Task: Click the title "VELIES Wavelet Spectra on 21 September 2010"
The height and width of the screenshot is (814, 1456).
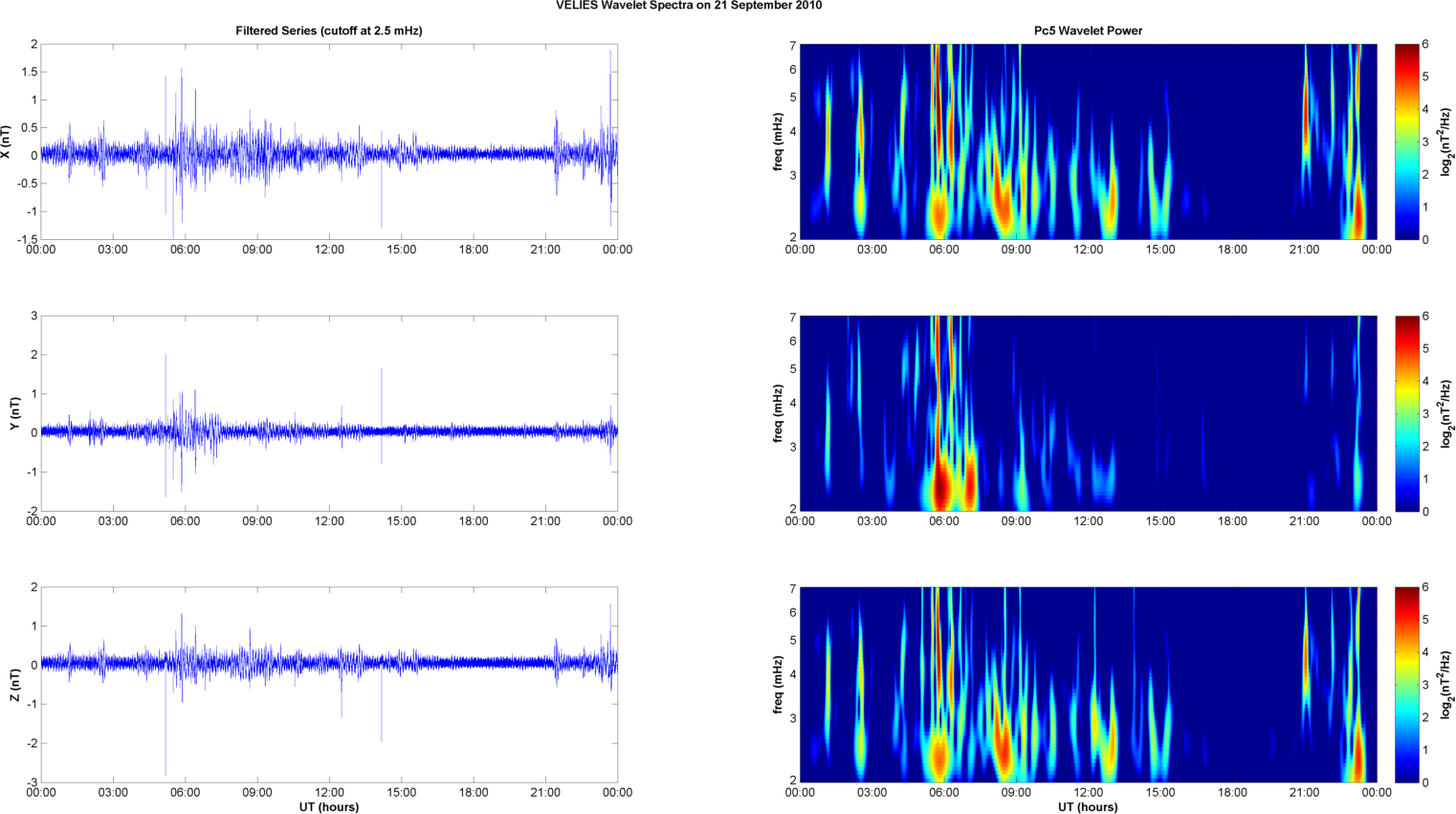Action: click(x=689, y=6)
